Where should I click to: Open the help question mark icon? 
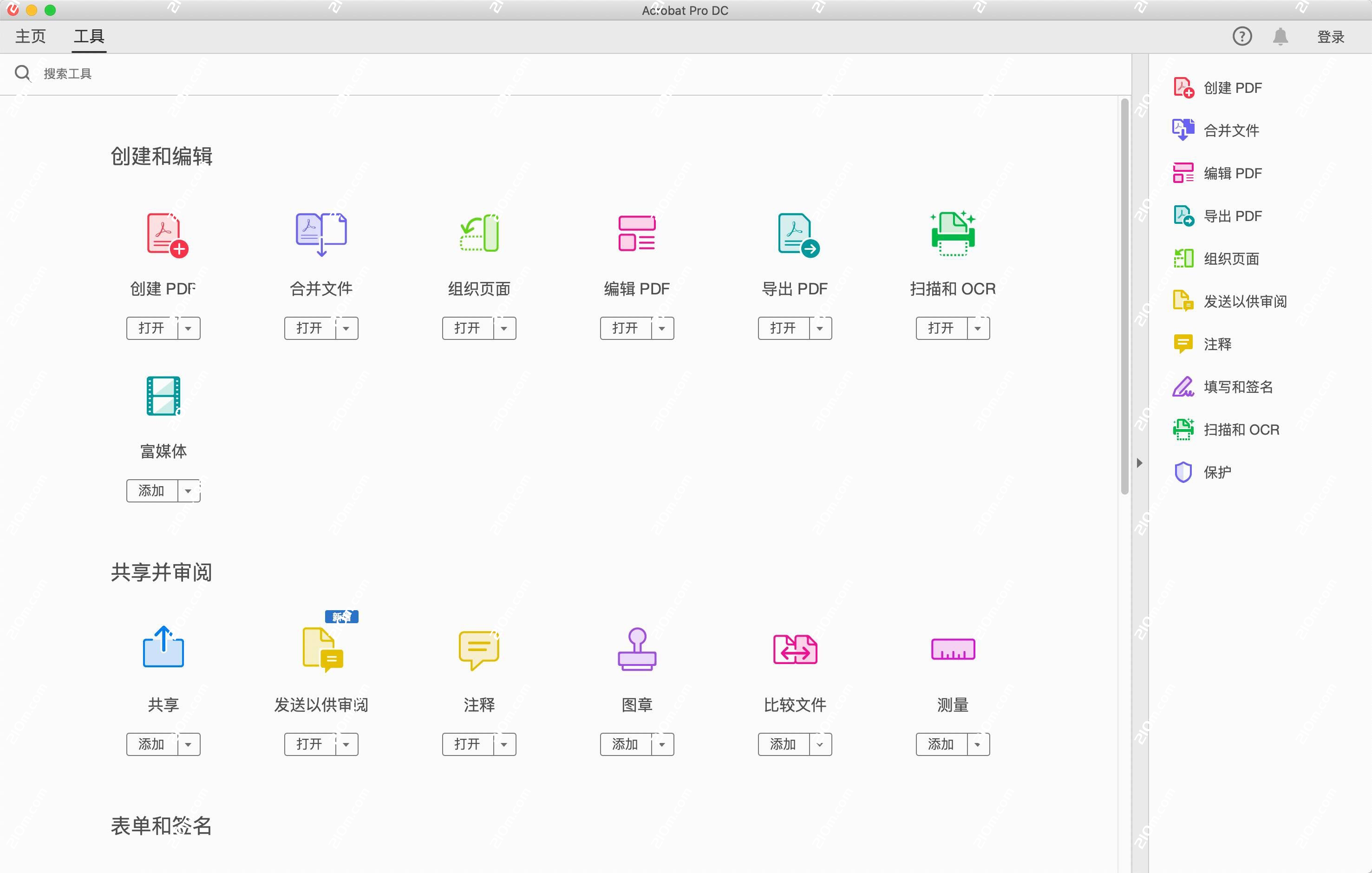click(x=1242, y=36)
